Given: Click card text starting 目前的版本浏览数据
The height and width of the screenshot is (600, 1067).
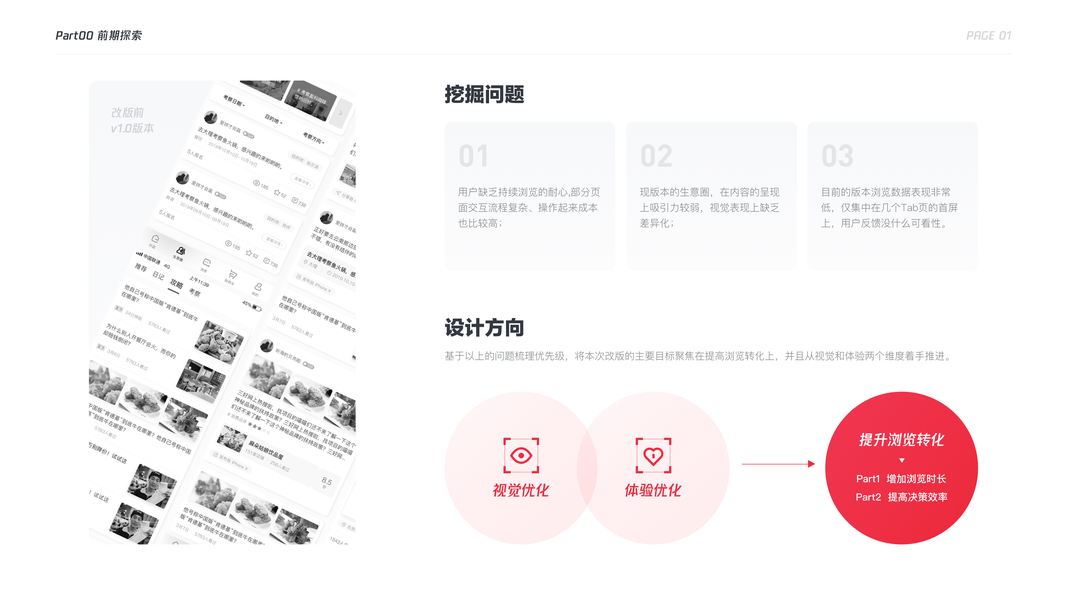Looking at the screenshot, I should click(889, 207).
